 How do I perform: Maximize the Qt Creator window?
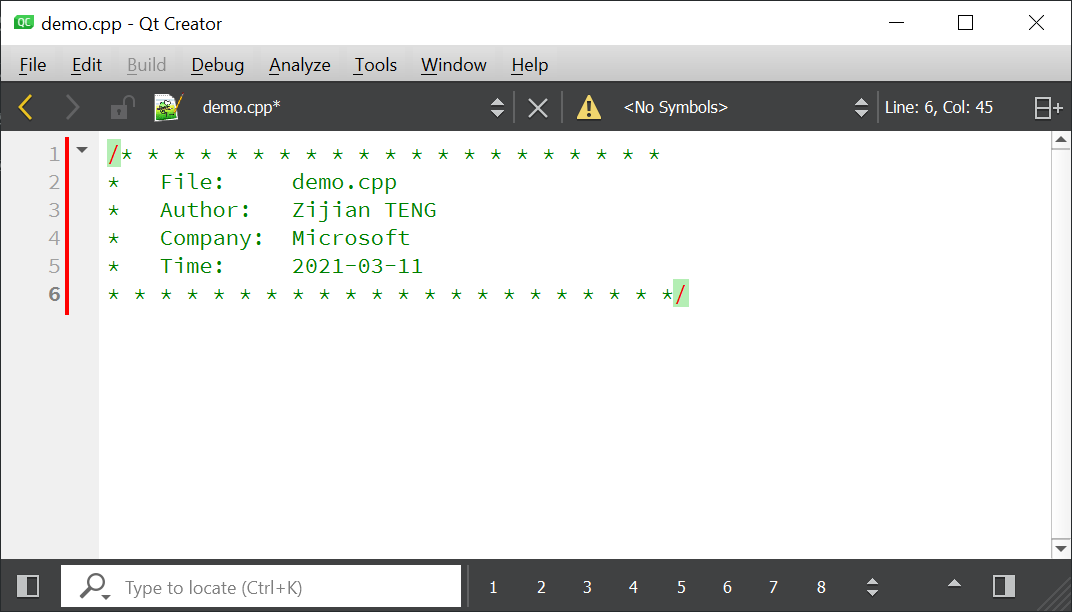[965, 23]
